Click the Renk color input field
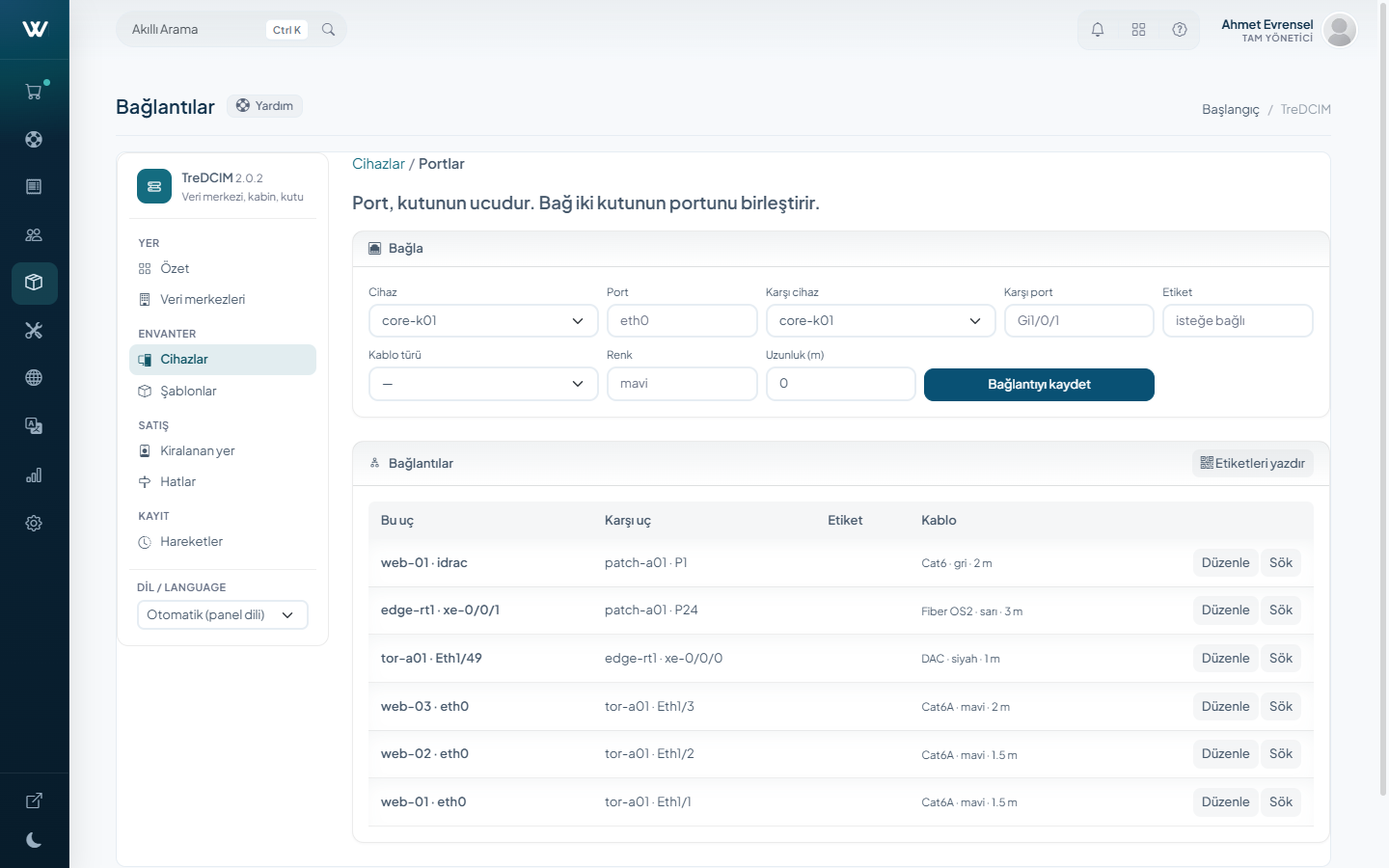The height and width of the screenshot is (868, 1389). click(682, 384)
